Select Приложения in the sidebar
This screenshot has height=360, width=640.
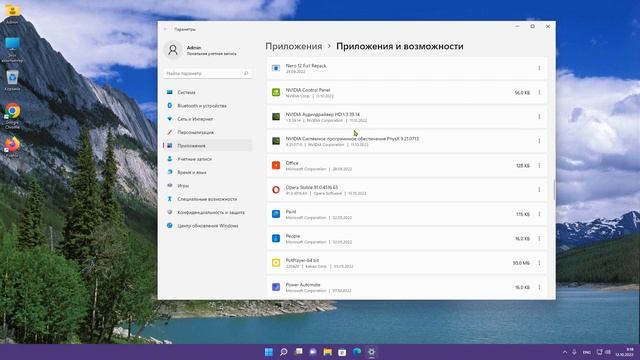[x=207, y=146]
